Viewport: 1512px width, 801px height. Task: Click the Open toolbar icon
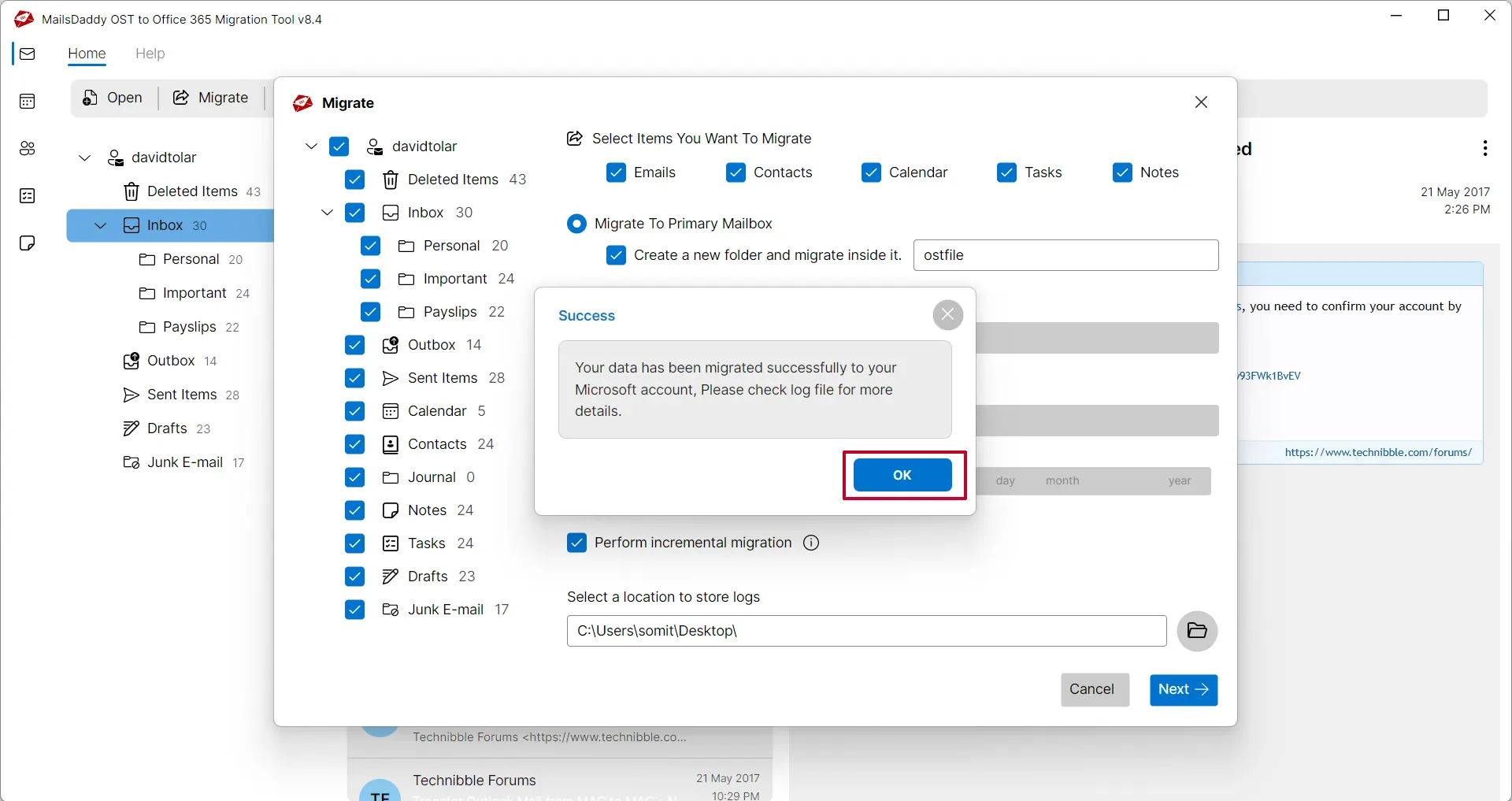click(x=113, y=98)
